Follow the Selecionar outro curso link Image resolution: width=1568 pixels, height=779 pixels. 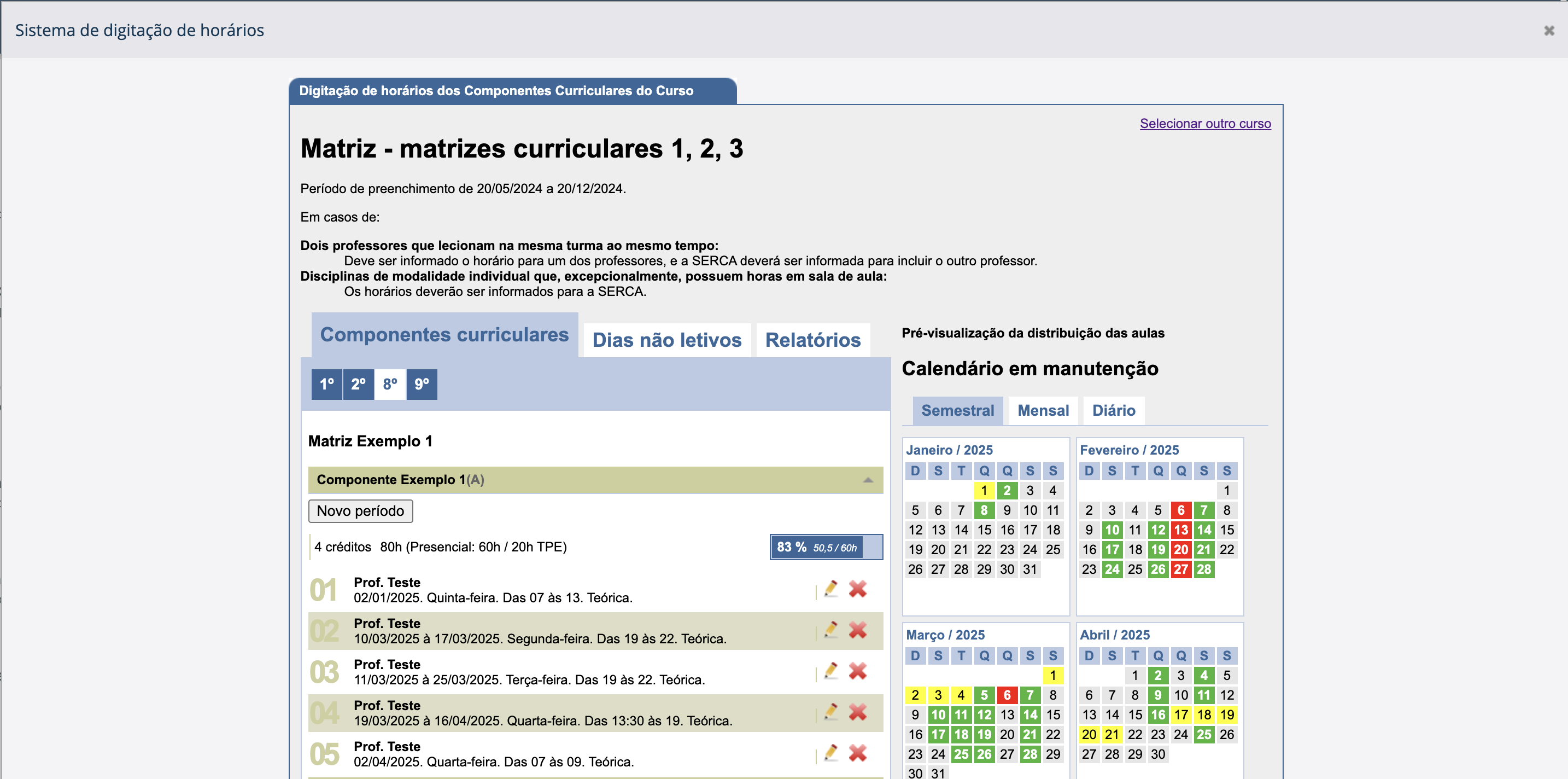(x=1205, y=124)
